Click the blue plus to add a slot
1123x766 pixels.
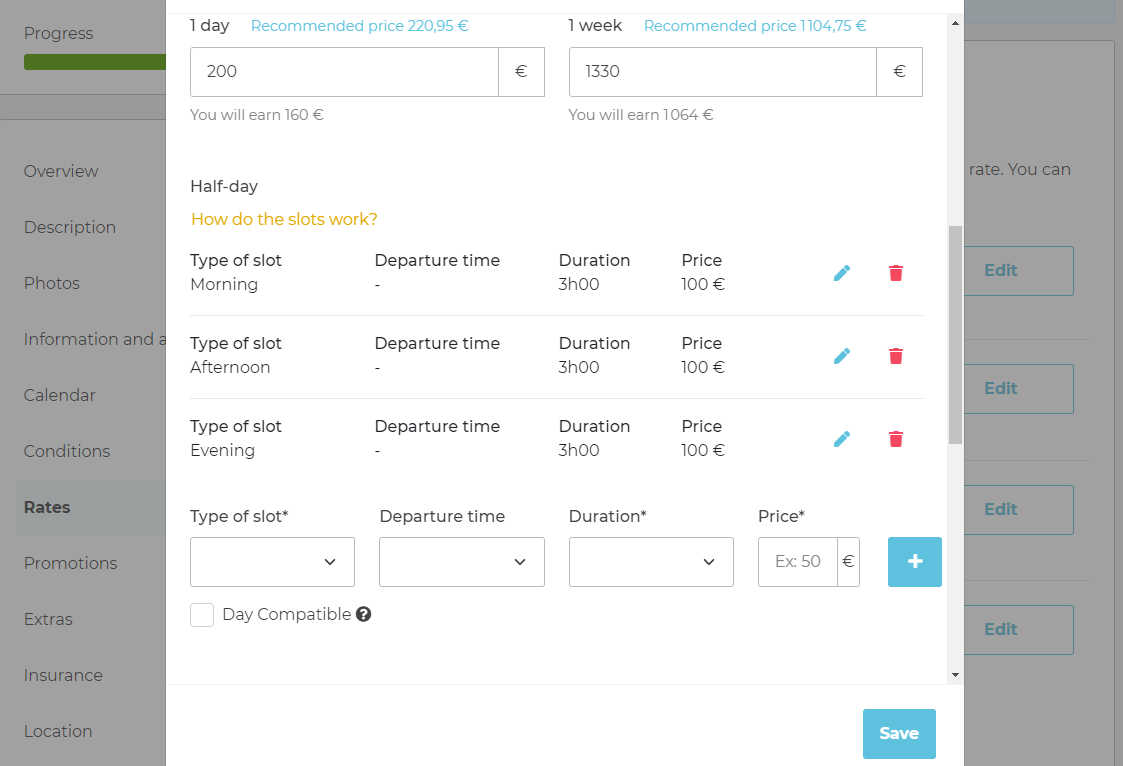click(914, 562)
